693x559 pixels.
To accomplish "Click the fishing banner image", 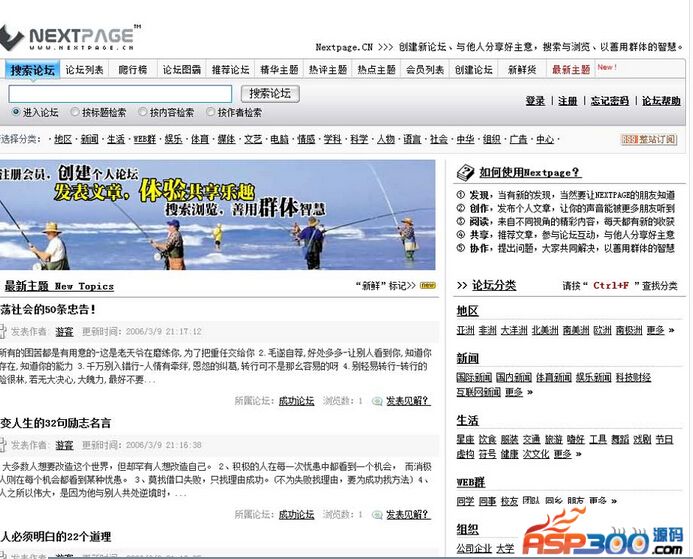I will coord(217,215).
